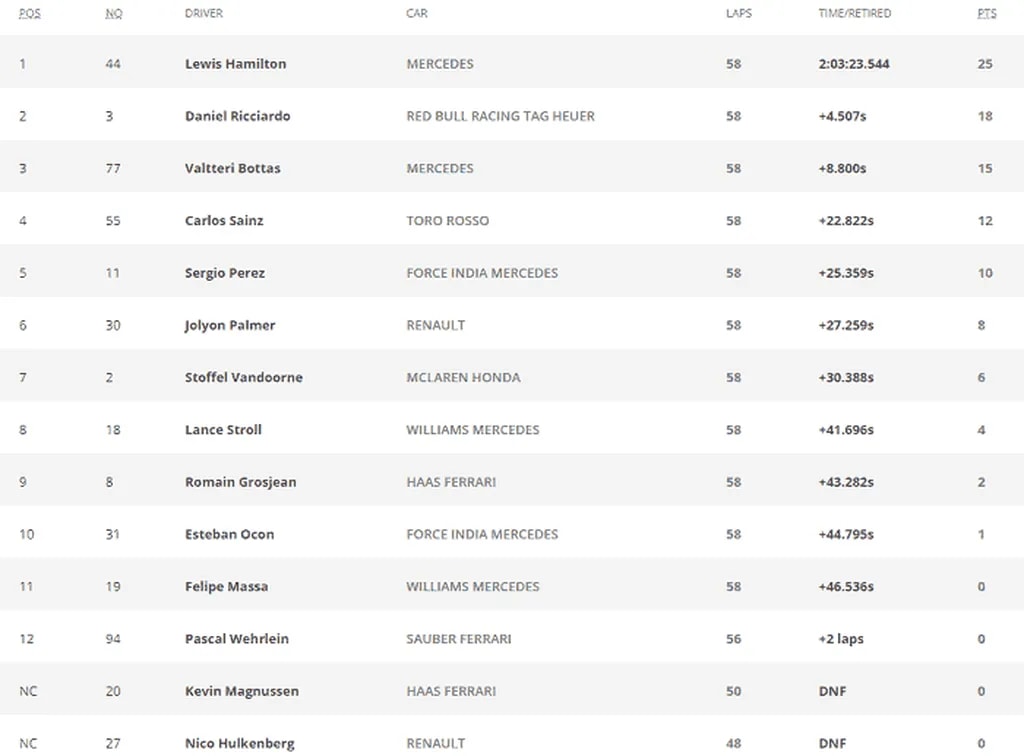Click RED BULL RACING TAG HEUER team
1024x756 pixels.
coord(500,116)
